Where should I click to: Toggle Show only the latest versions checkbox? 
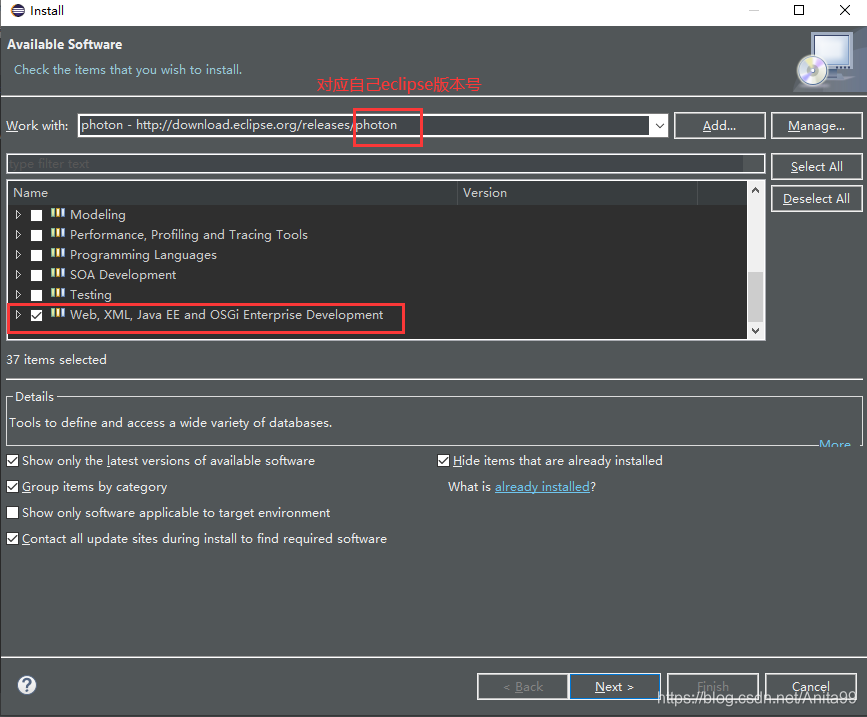pos(13,460)
